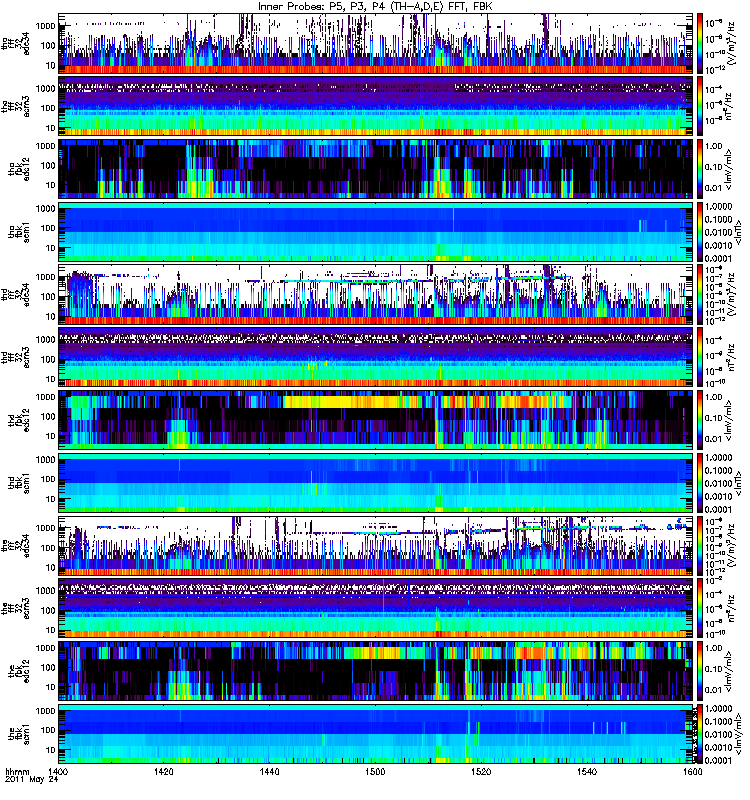Select the thd fbk scm1 spectrogram panel
Viewport: 750px width, 800px height.
point(375,483)
